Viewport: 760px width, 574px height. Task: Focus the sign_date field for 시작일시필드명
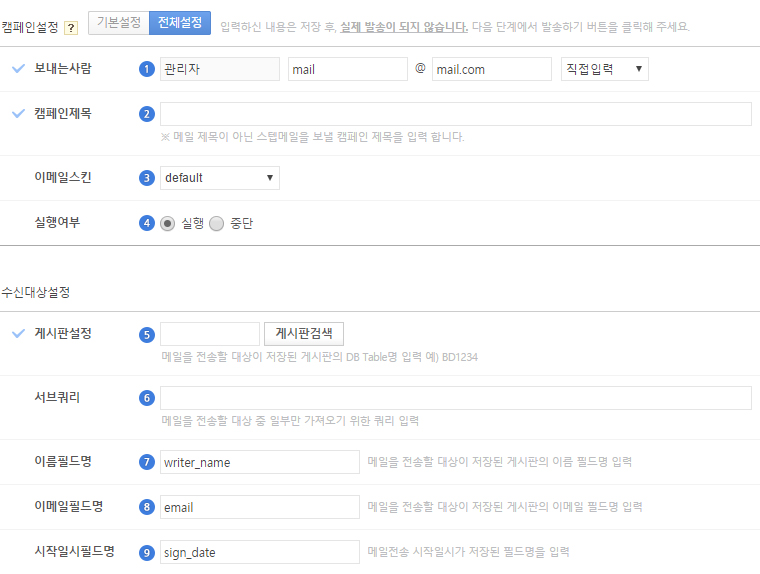pos(259,553)
